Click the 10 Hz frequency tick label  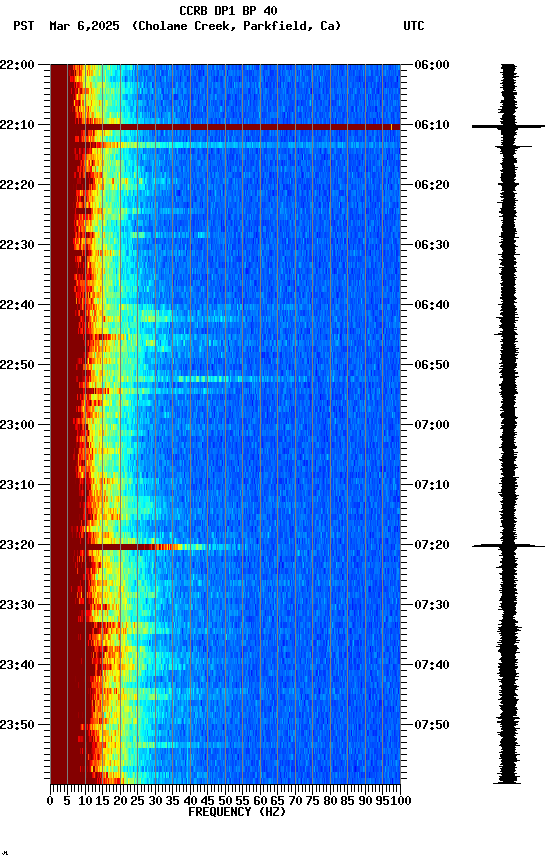(85, 801)
